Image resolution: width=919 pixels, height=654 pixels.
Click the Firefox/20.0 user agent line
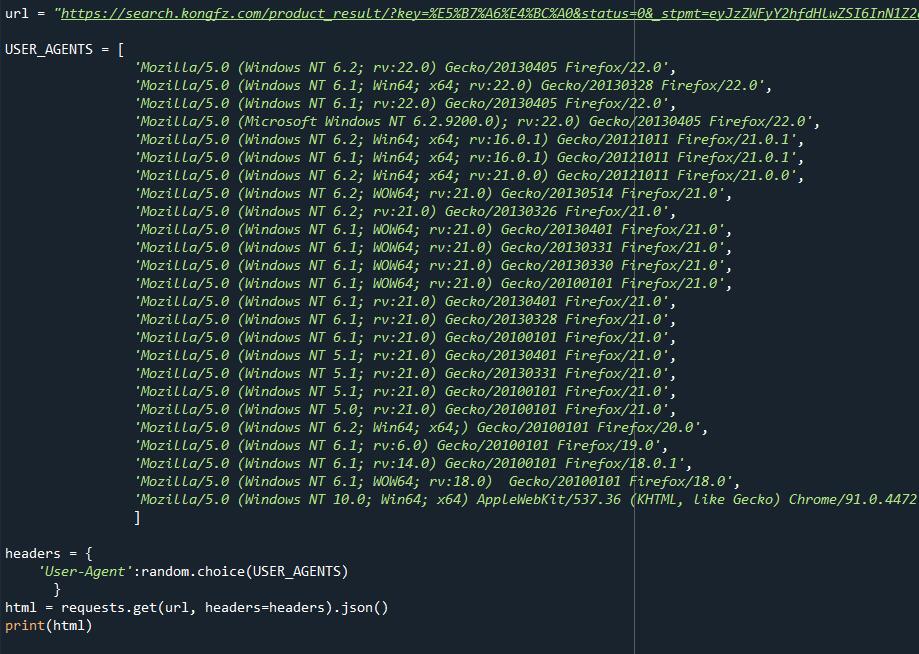420,428
